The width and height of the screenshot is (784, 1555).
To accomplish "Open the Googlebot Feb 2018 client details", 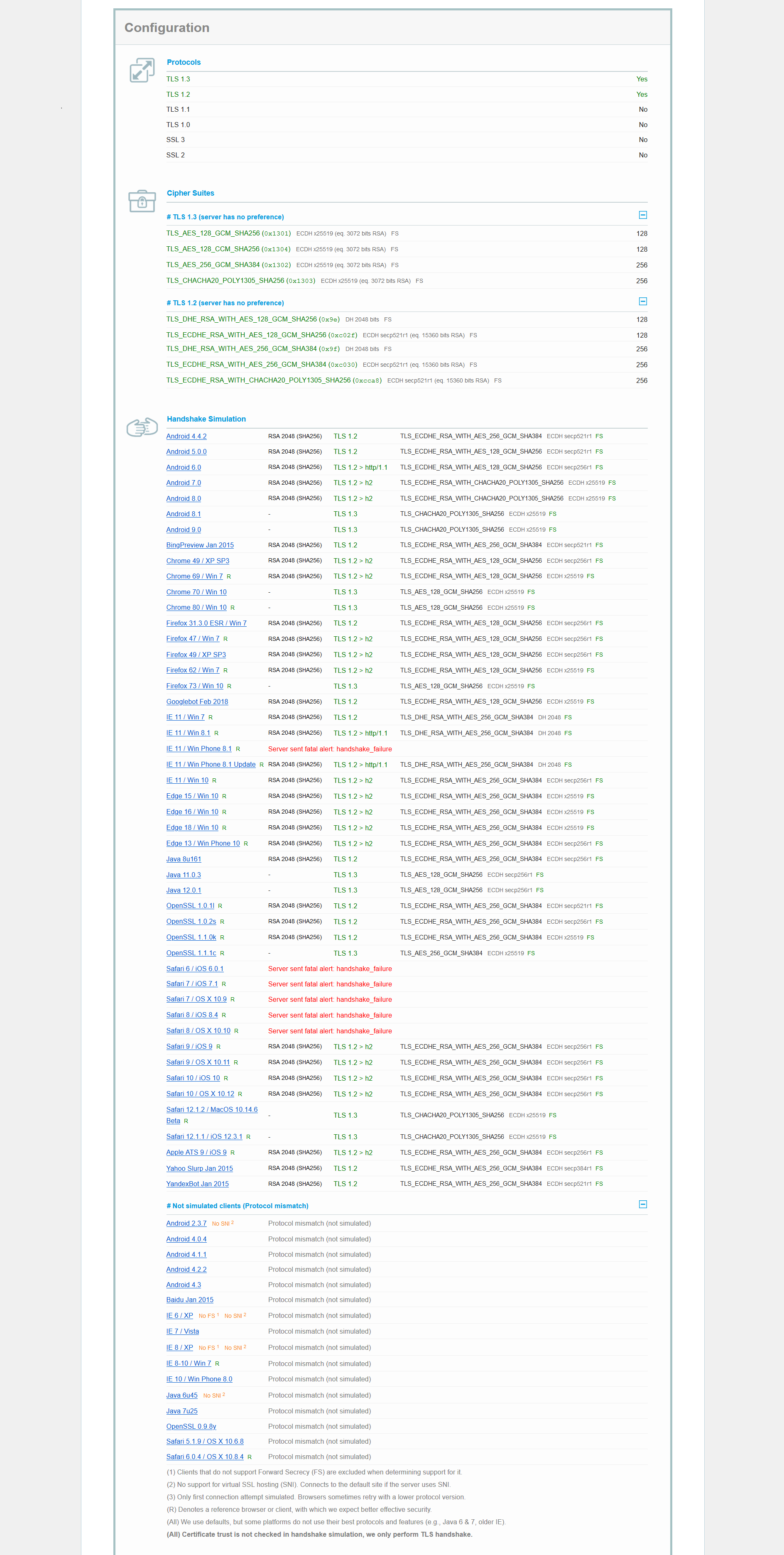I will click(x=197, y=702).
